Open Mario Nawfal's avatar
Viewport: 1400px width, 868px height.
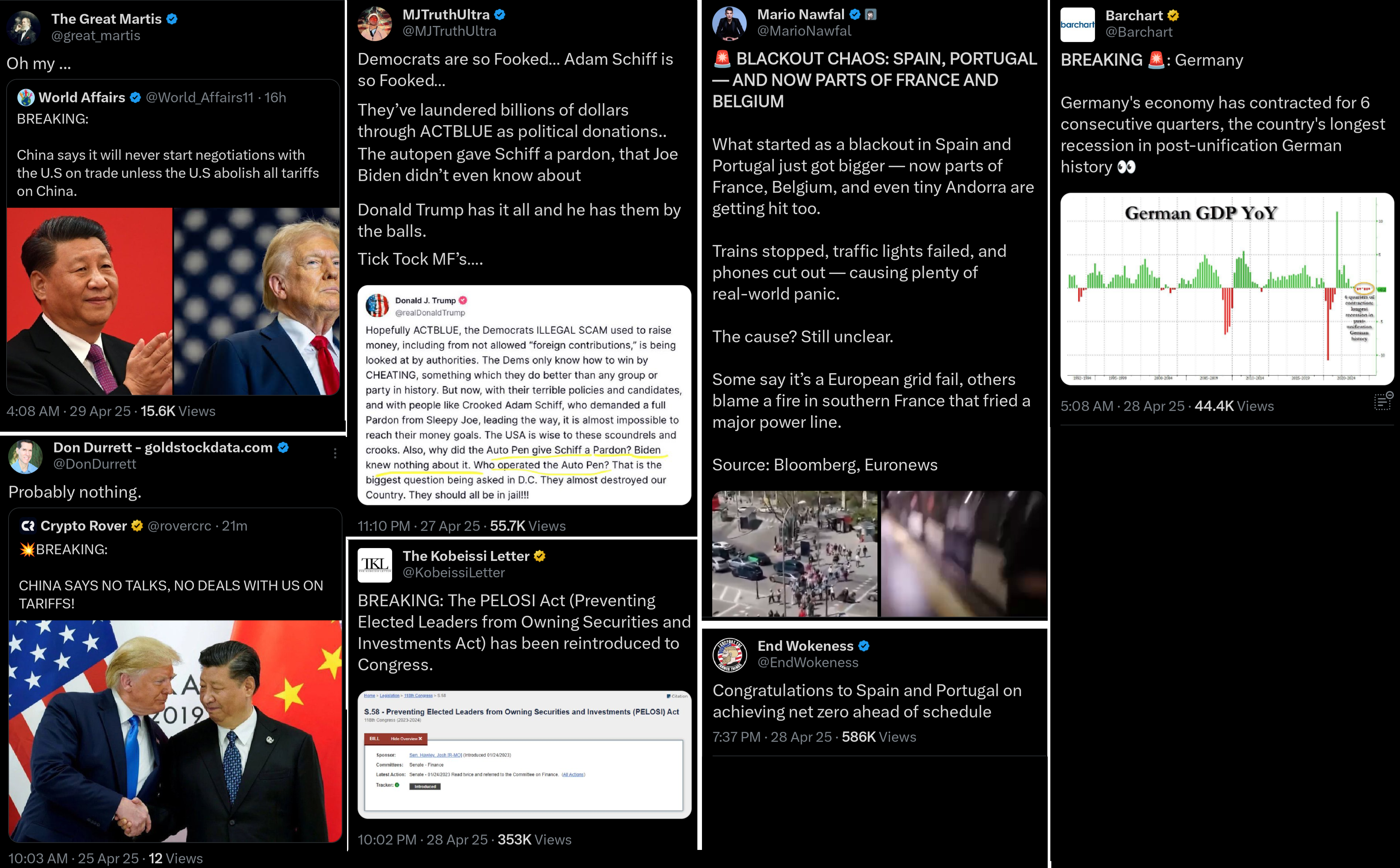pyautogui.click(x=729, y=24)
